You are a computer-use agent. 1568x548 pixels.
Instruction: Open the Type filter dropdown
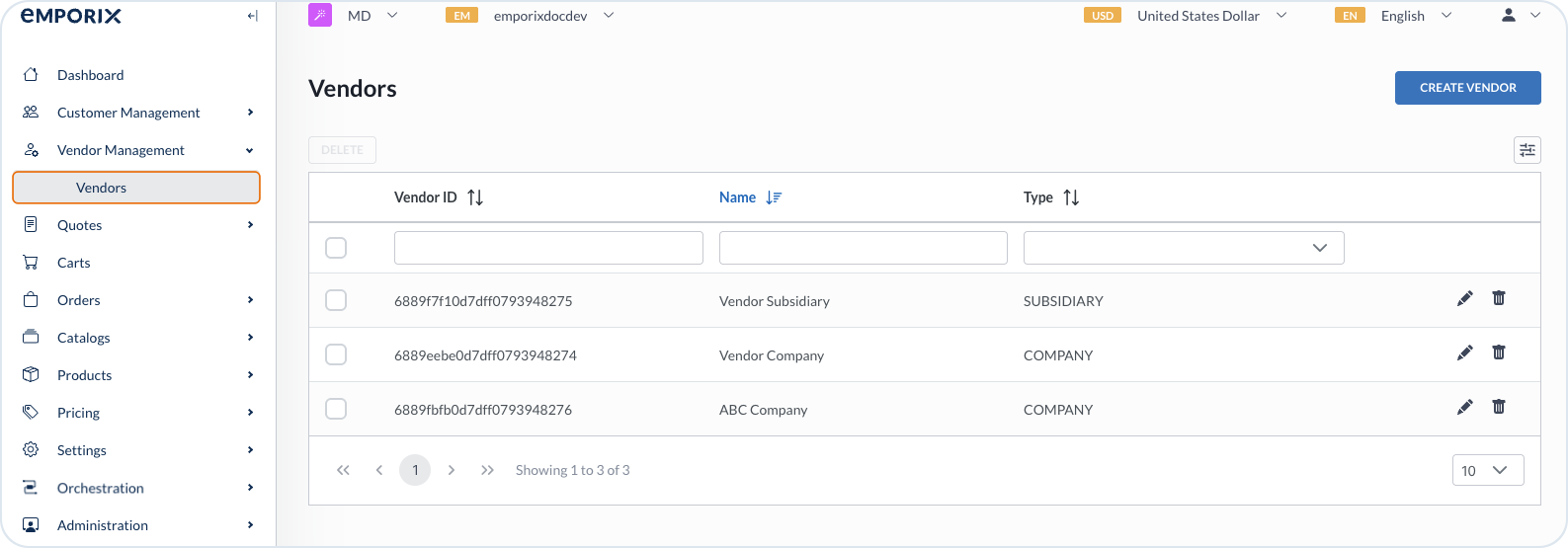pyautogui.click(x=1183, y=248)
